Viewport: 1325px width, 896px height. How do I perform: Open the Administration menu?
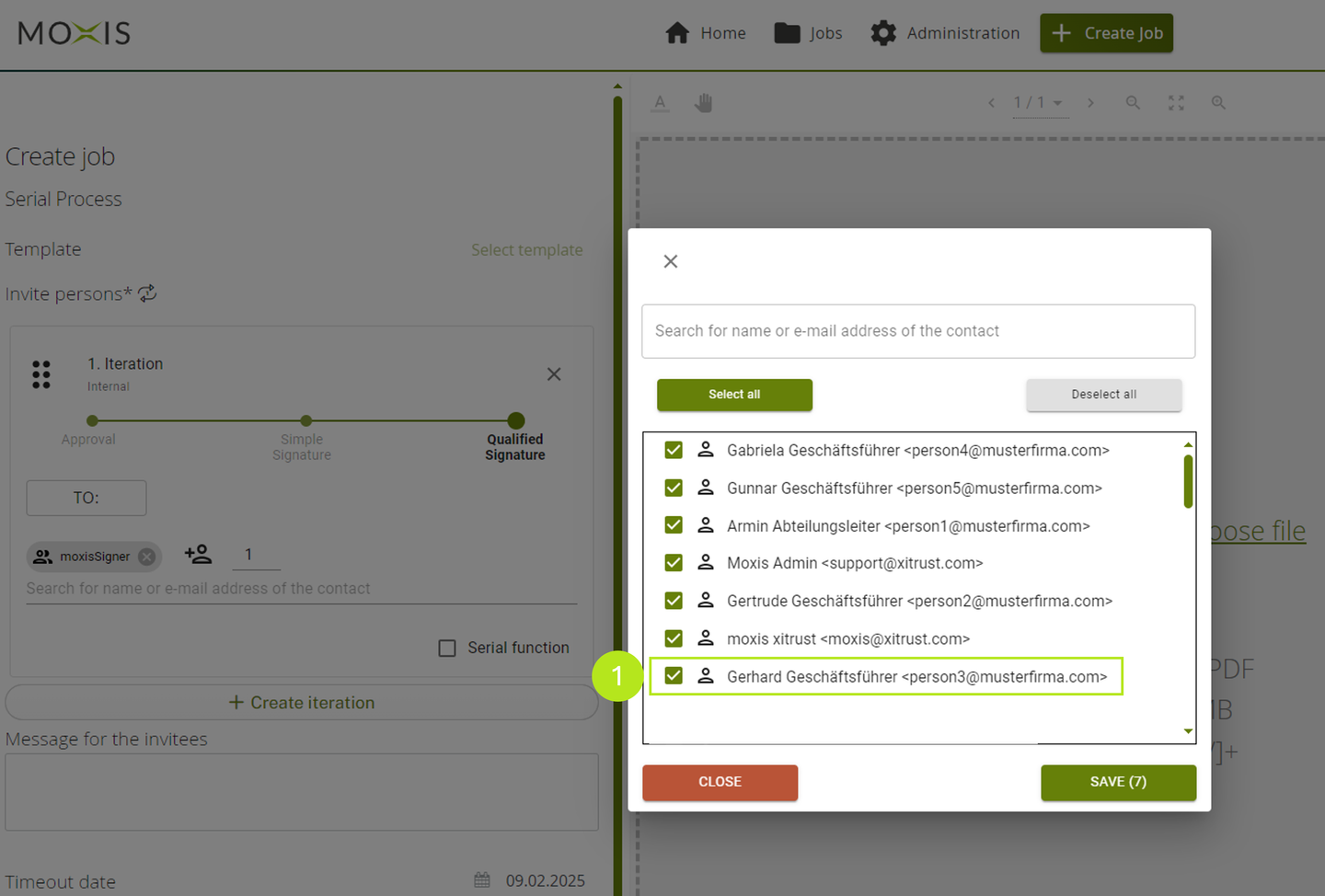[945, 33]
